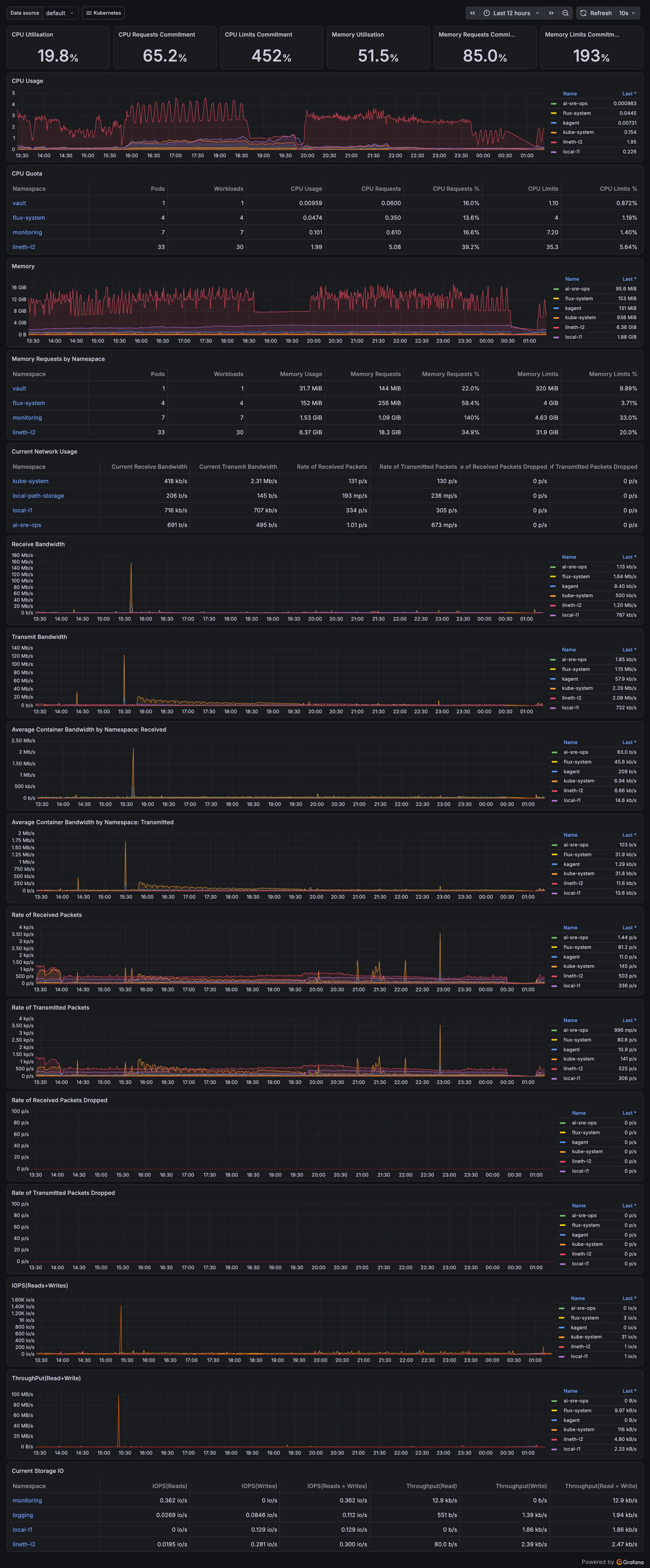Open the Grafana logo link in footer
Viewport: 650px width, 1568px height.
pos(630,1562)
